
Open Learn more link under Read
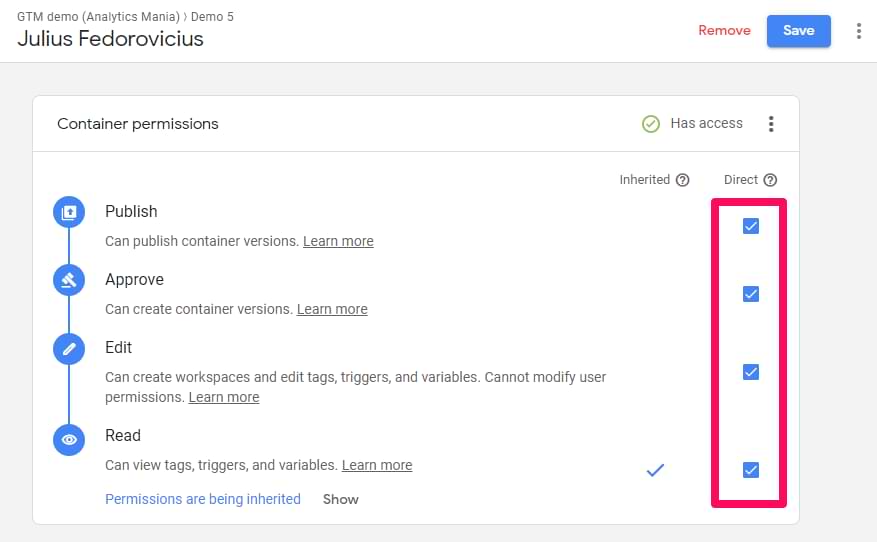pos(377,465)
